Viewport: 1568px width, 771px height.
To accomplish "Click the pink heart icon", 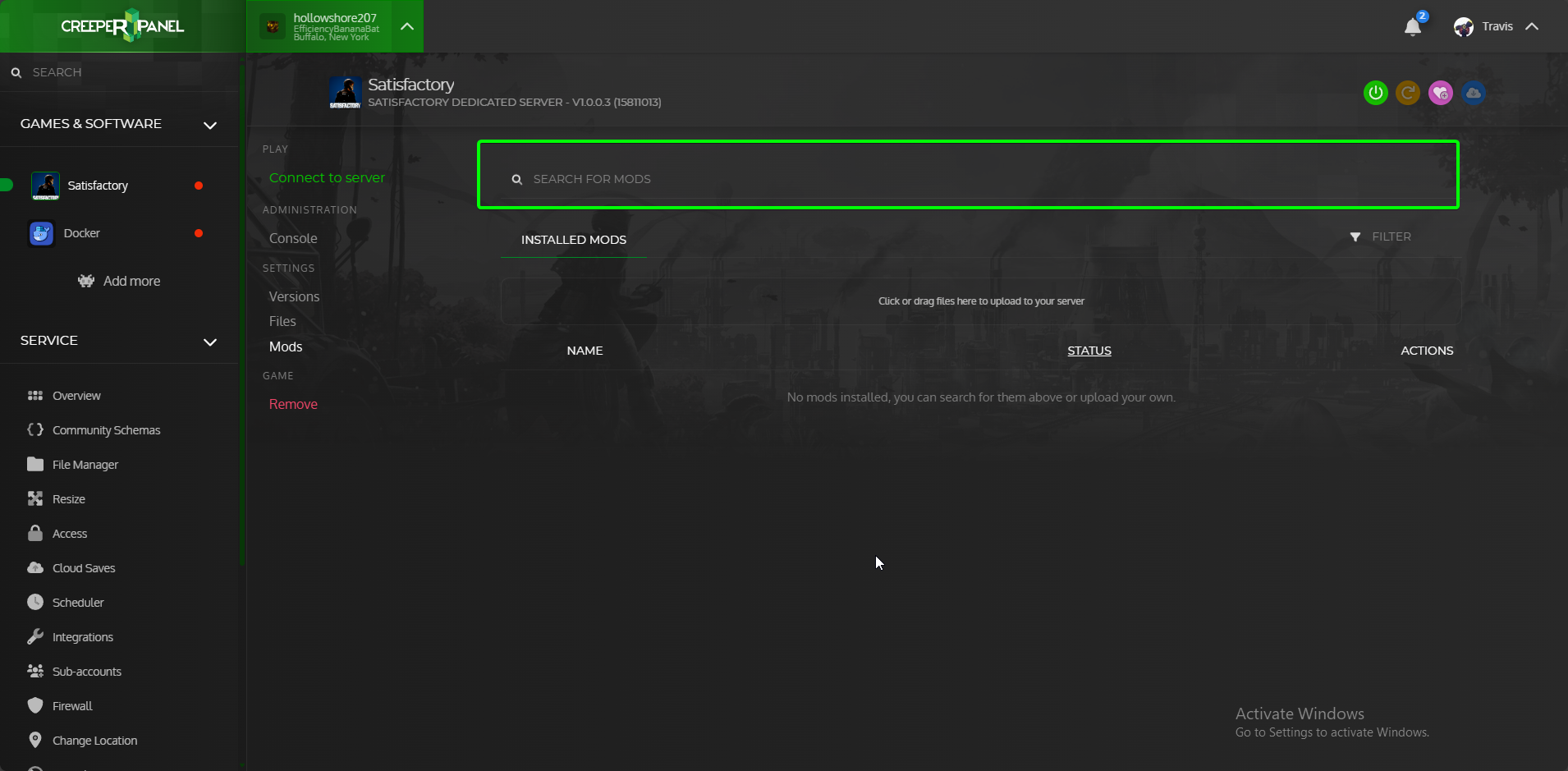I will point(1441,93).
